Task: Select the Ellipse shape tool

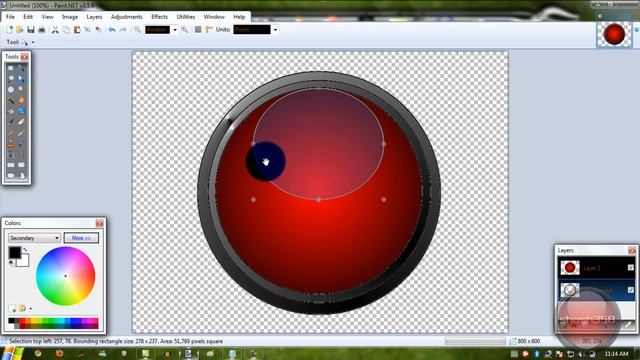Action: point(11,176)
